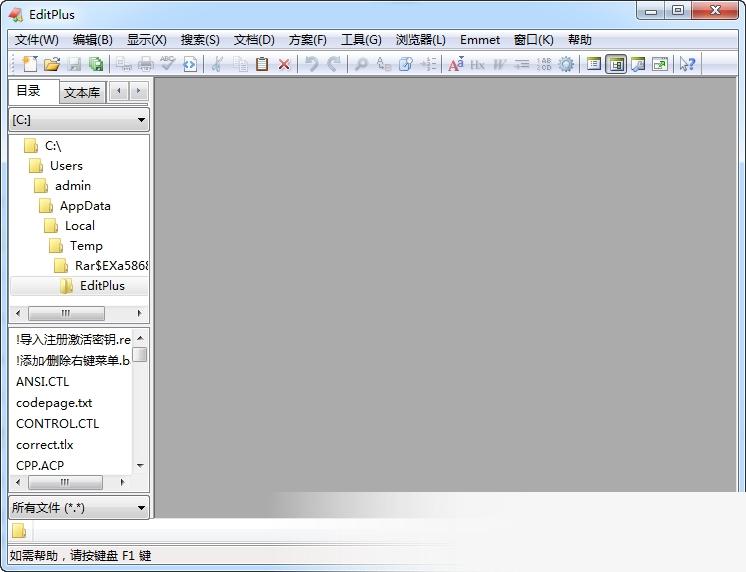Viewport: 746px width, 572px height.
Task: Open the 工具(G) menu
Action: (361, 40)
